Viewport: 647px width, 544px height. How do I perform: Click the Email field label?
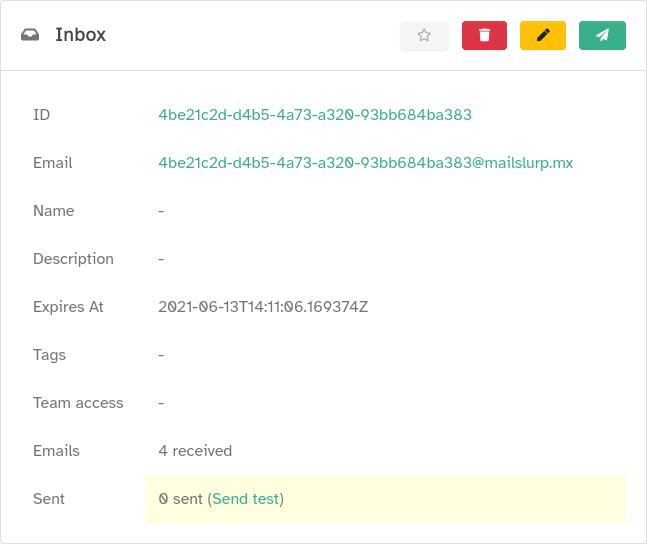(x=52, y=163)
